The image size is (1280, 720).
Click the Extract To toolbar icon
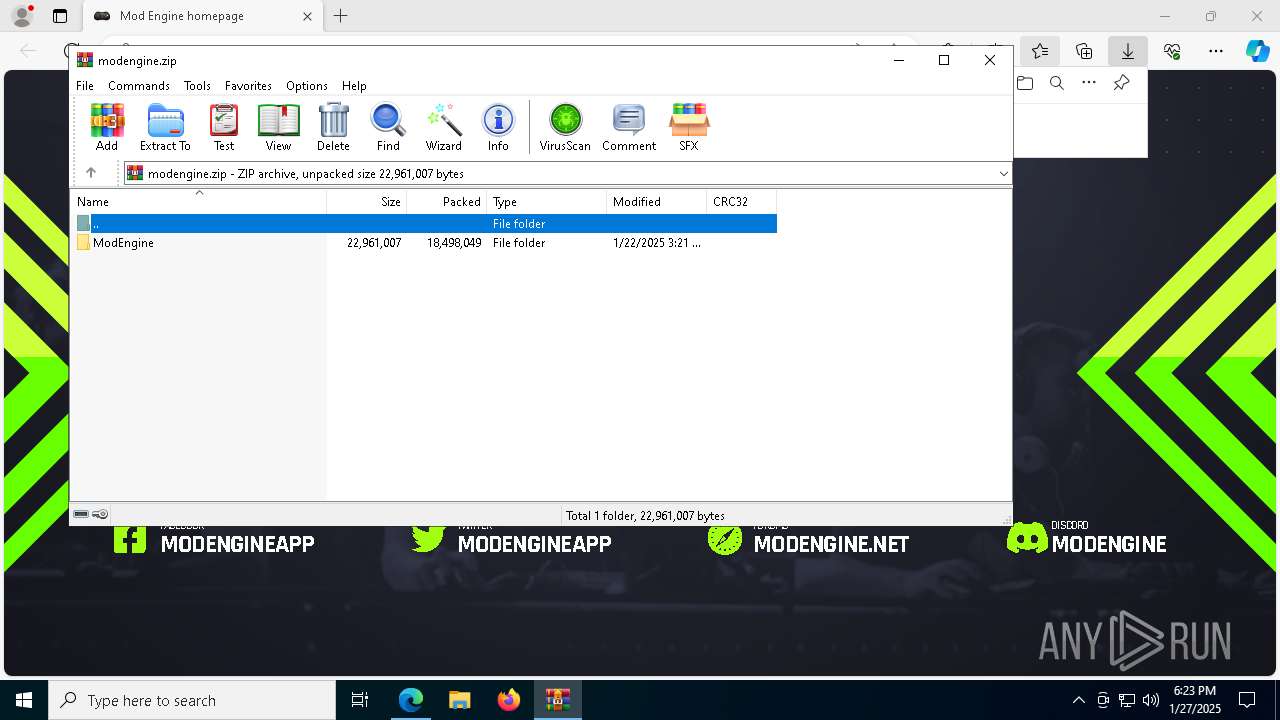click(x=165, y=127)
